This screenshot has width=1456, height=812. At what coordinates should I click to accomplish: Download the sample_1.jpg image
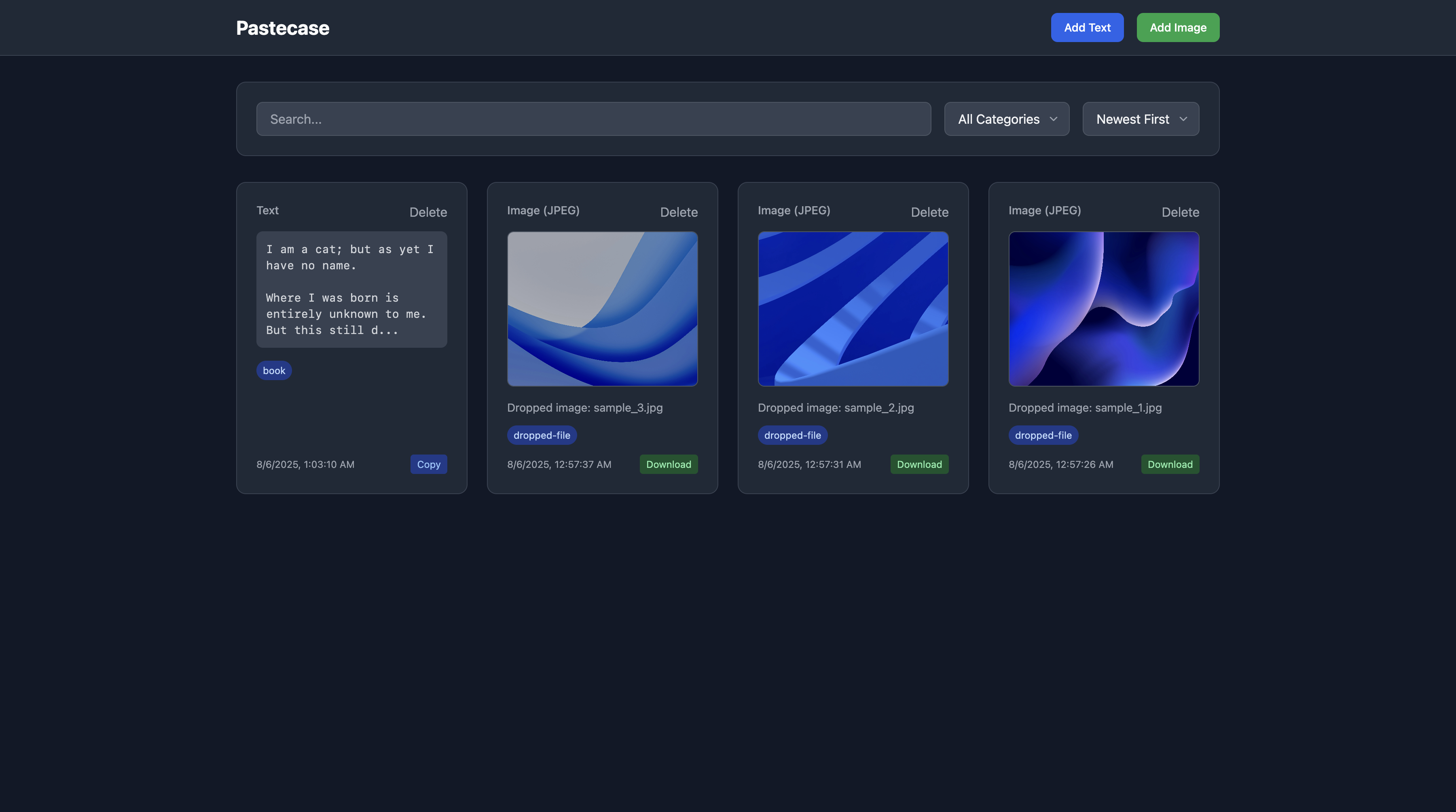[x=1169, y=465]
